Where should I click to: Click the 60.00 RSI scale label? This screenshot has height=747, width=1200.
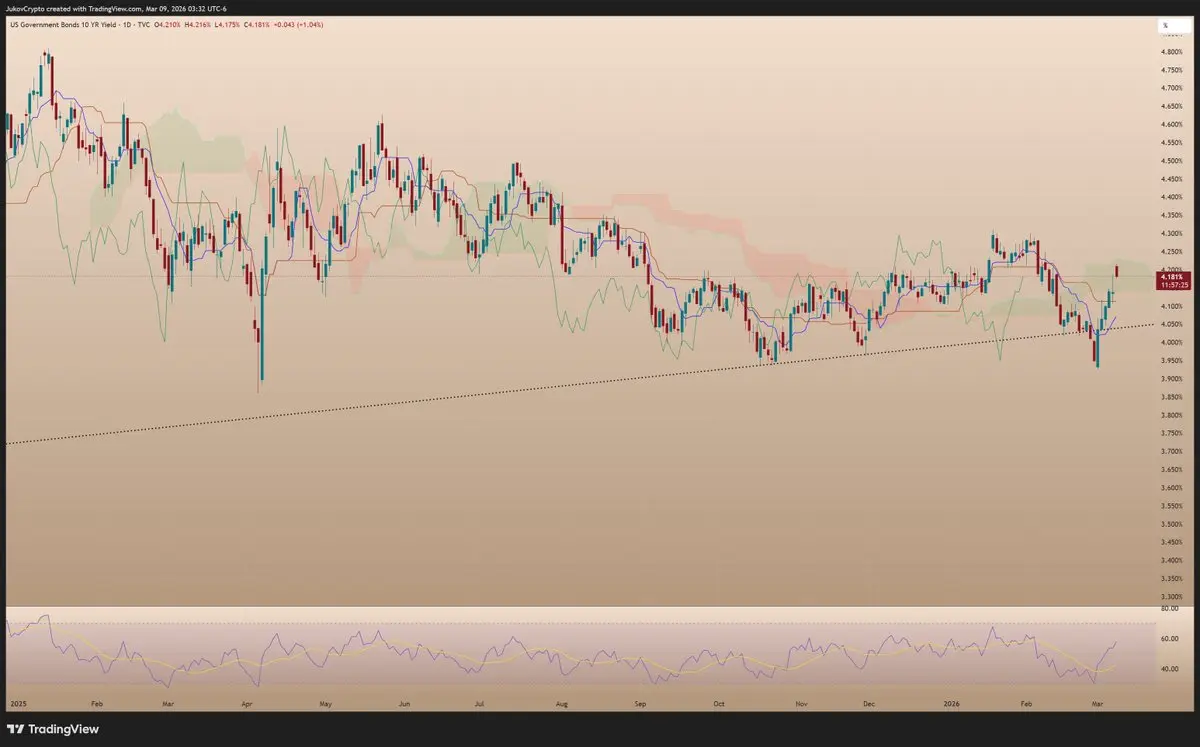pyautogui.click(x=1170, y=638)
